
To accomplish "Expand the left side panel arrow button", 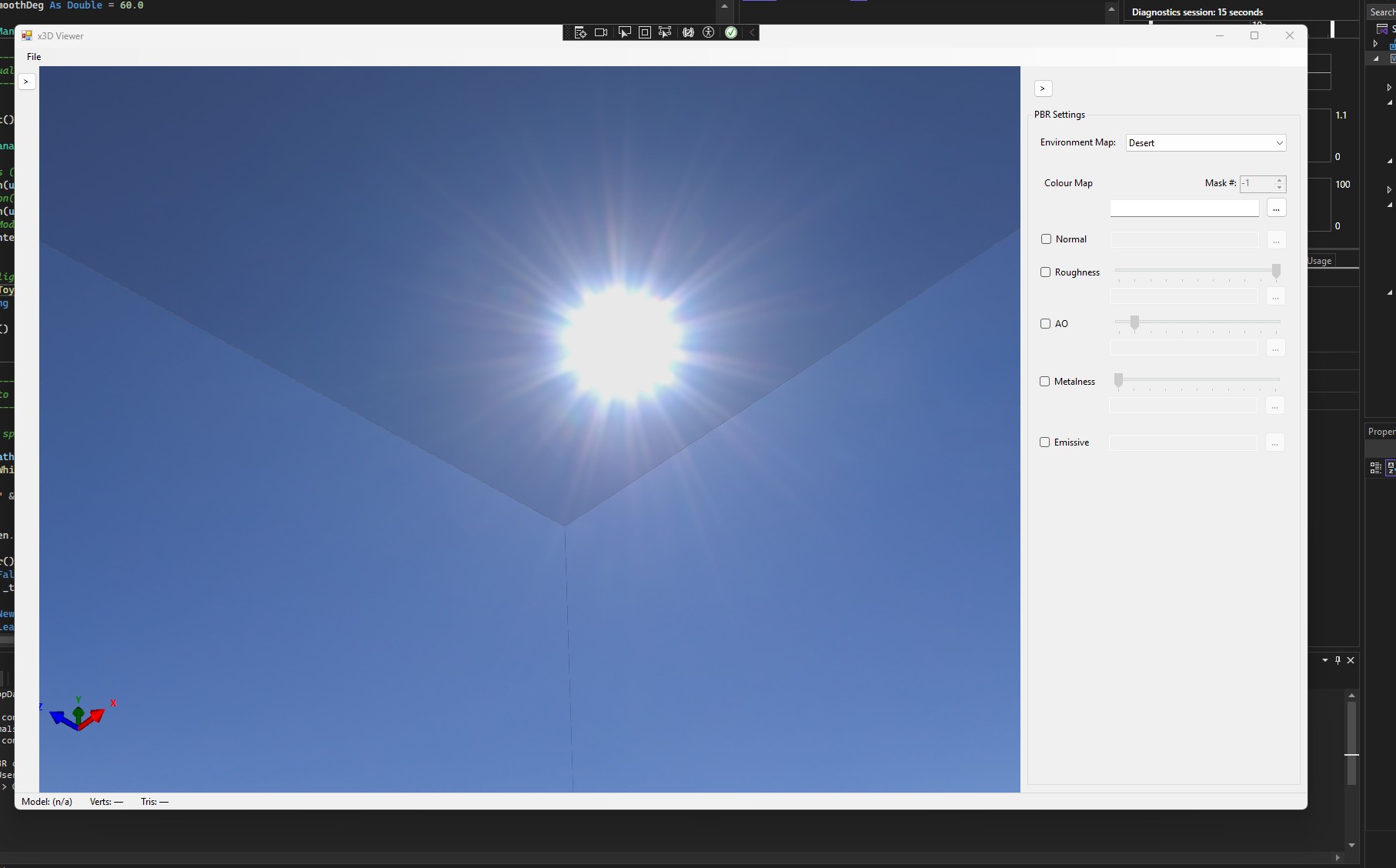I will 26,82.
